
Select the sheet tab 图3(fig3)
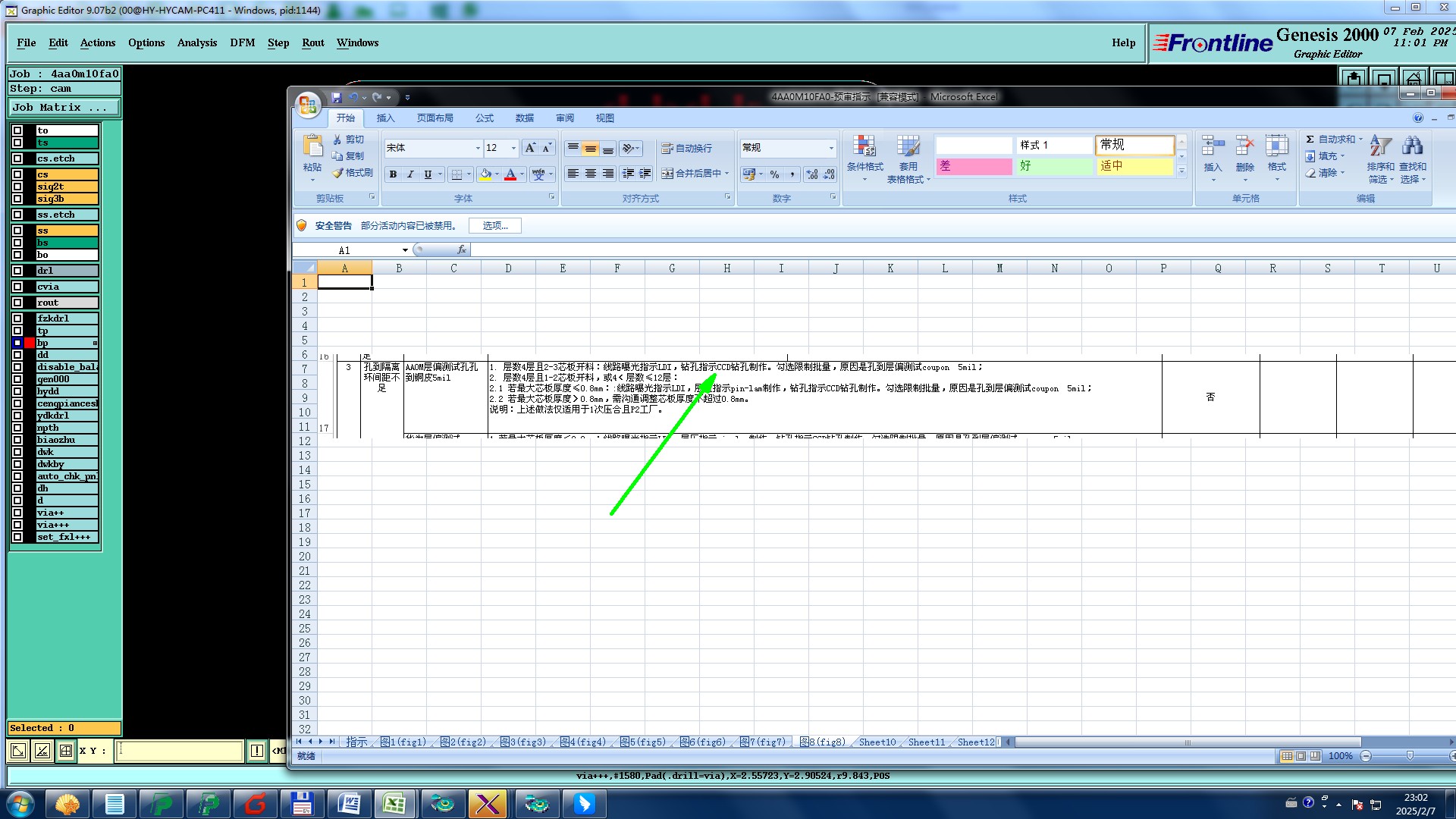(x=523, y=742)
